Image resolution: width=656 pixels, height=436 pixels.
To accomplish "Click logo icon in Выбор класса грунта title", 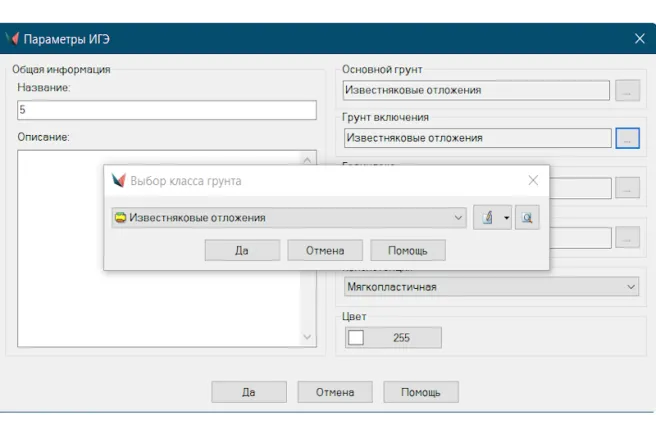I will pos(119,181).
